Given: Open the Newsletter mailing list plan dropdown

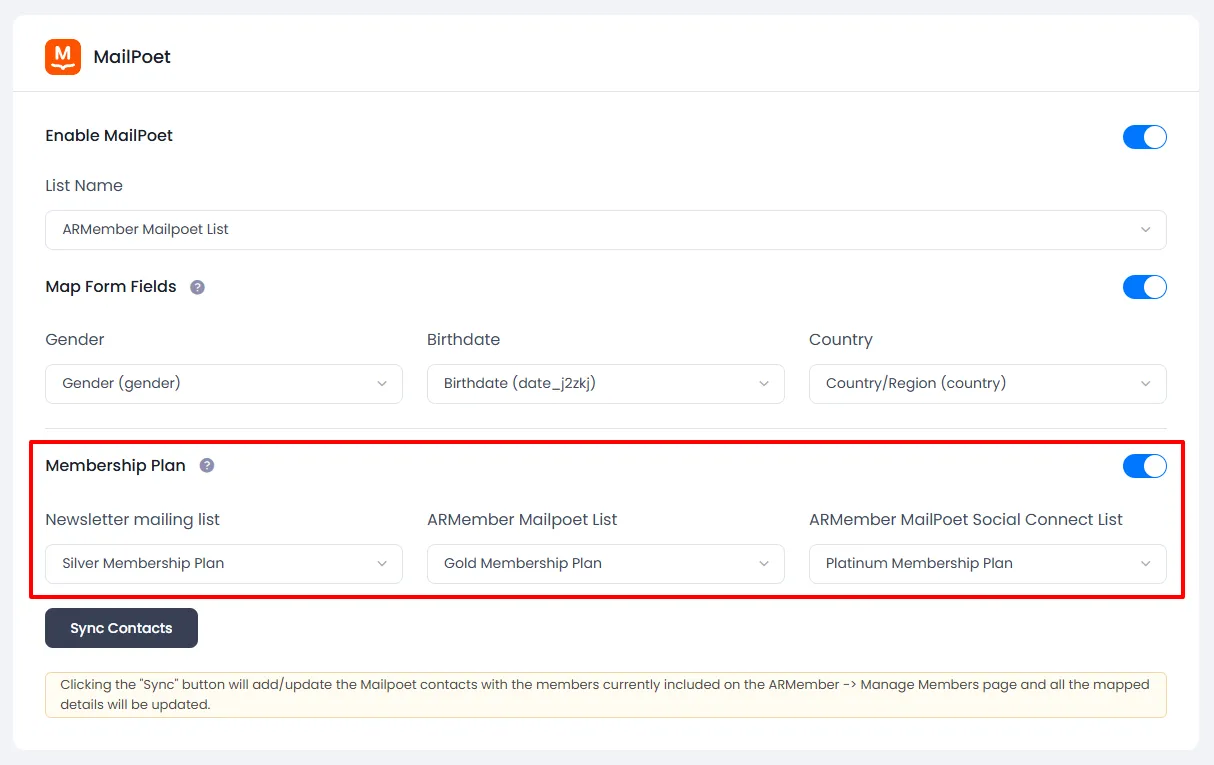Looking at the screenshot, I should pos(223,564).
